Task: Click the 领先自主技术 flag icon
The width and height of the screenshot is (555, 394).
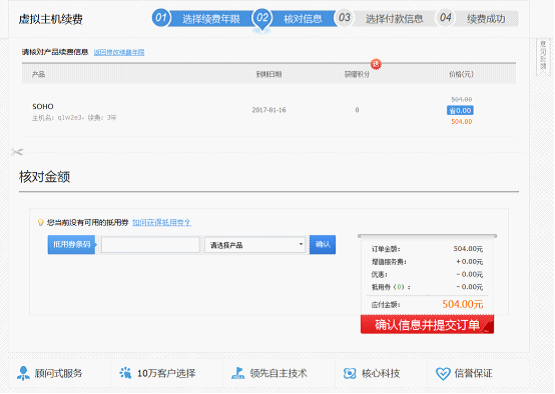Action: [x=238, y=373]
